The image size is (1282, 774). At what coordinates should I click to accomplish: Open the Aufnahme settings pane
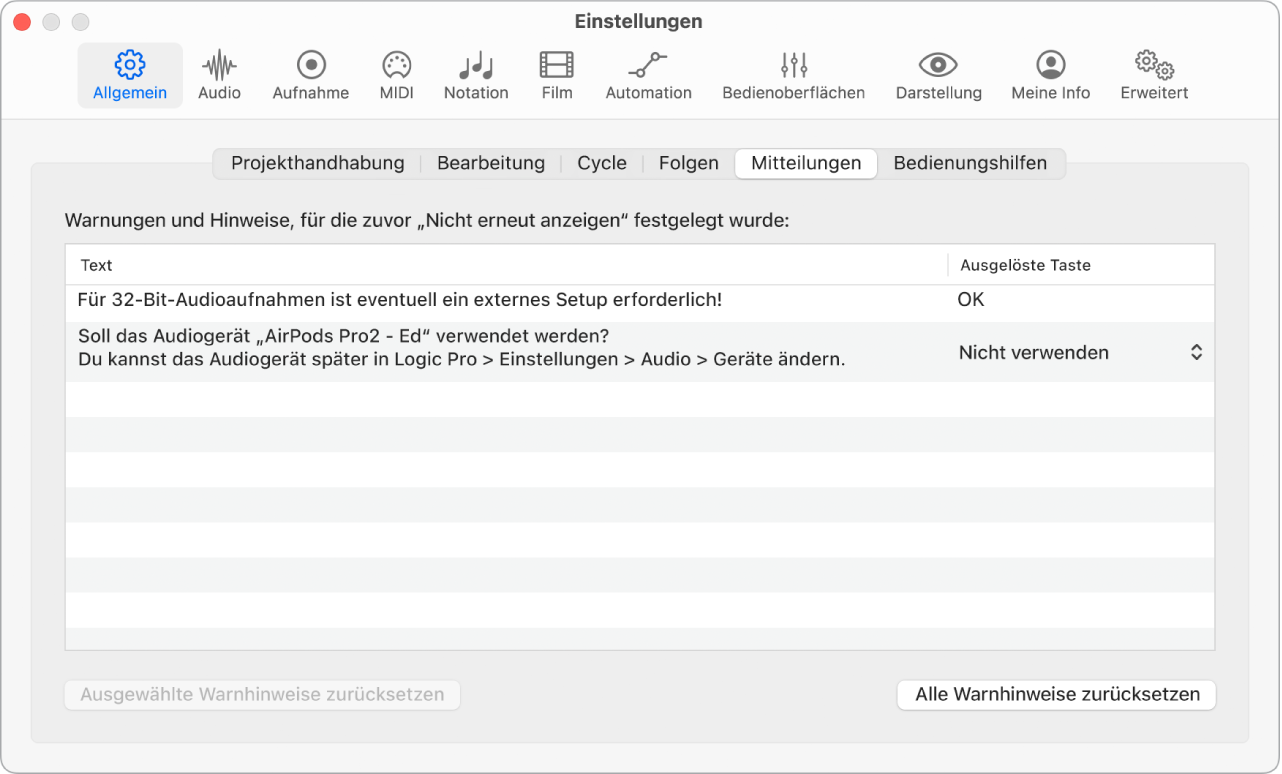click(311, 76)
